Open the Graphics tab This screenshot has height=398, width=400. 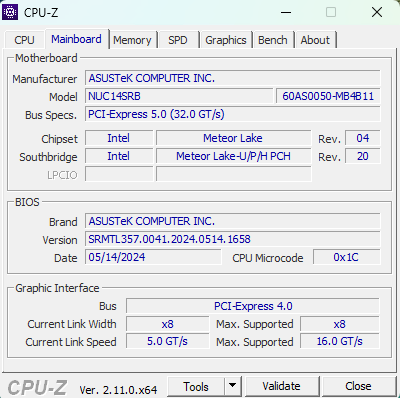226,40
